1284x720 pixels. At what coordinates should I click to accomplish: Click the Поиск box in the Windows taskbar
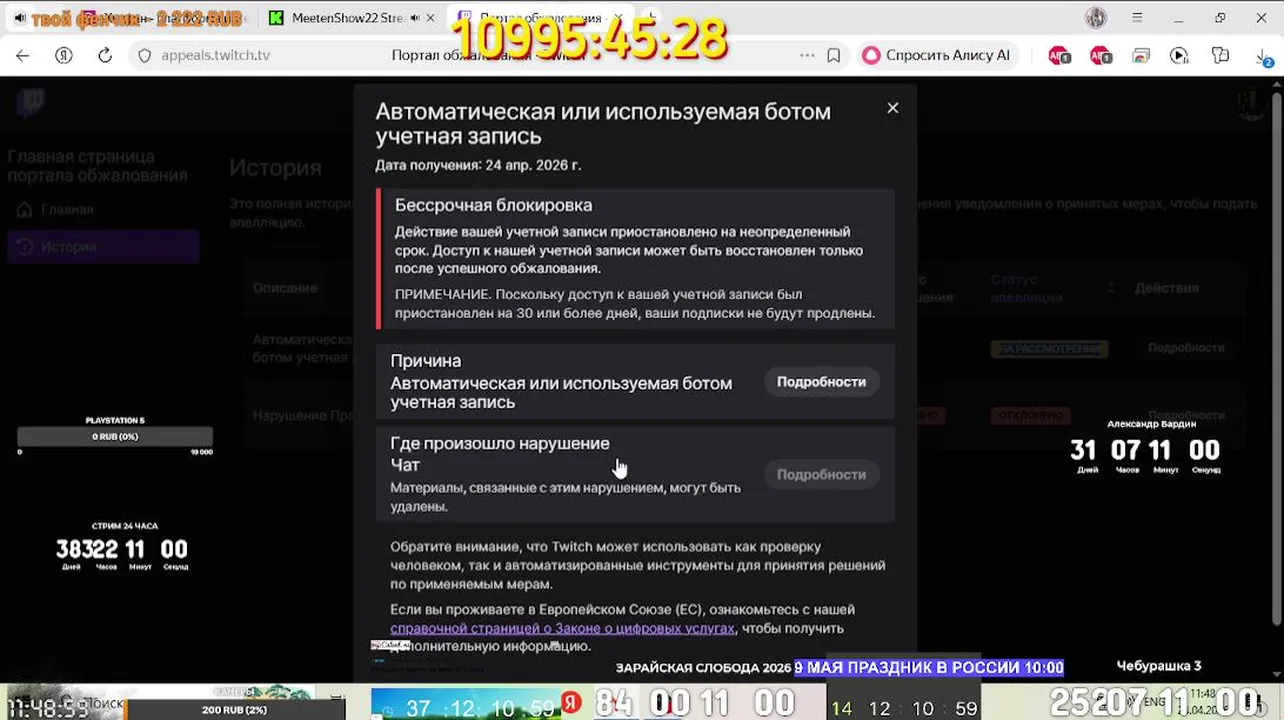tap(105, 704)
